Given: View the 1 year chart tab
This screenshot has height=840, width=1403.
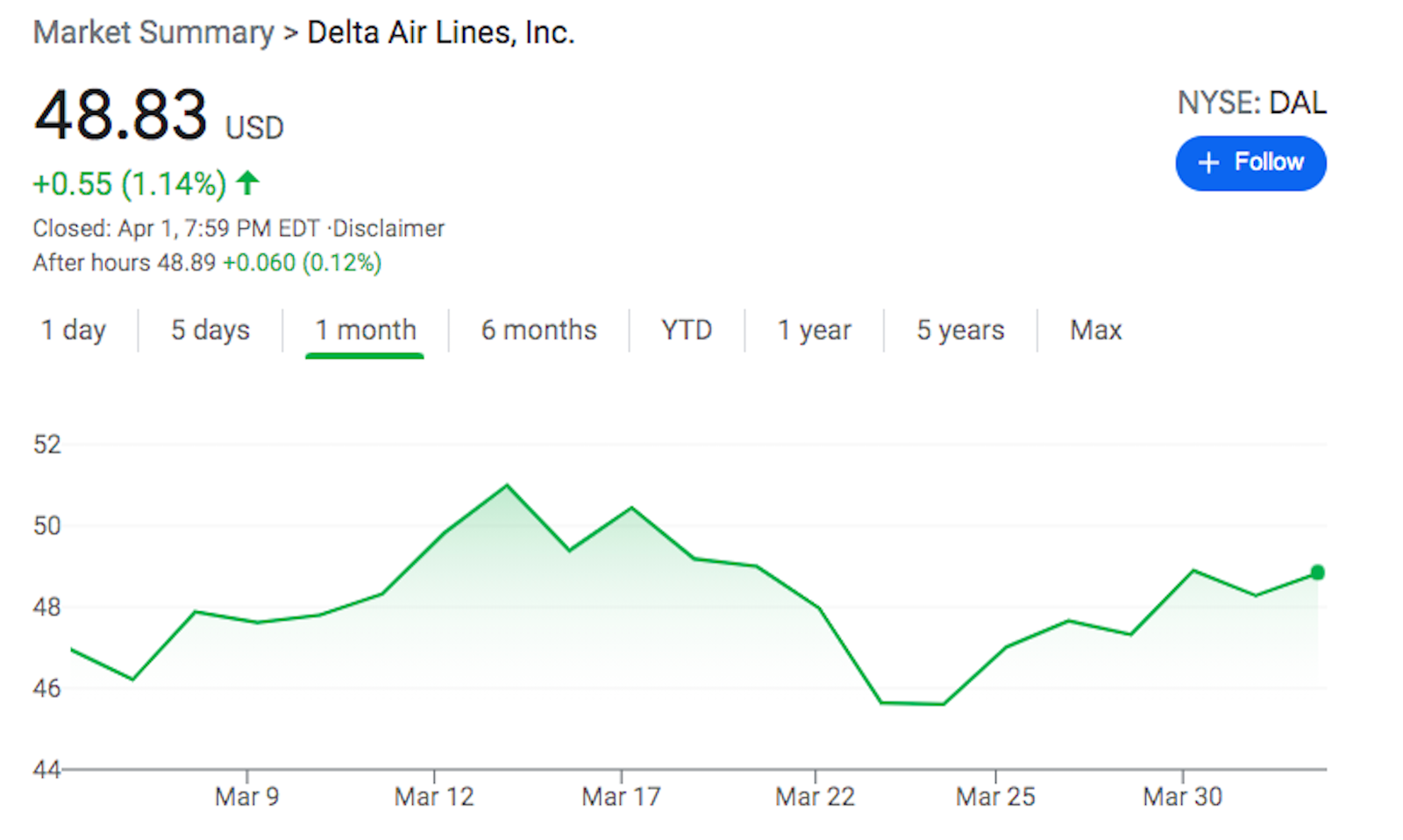Looking at the screenshot, I should [x=814, y=330].
